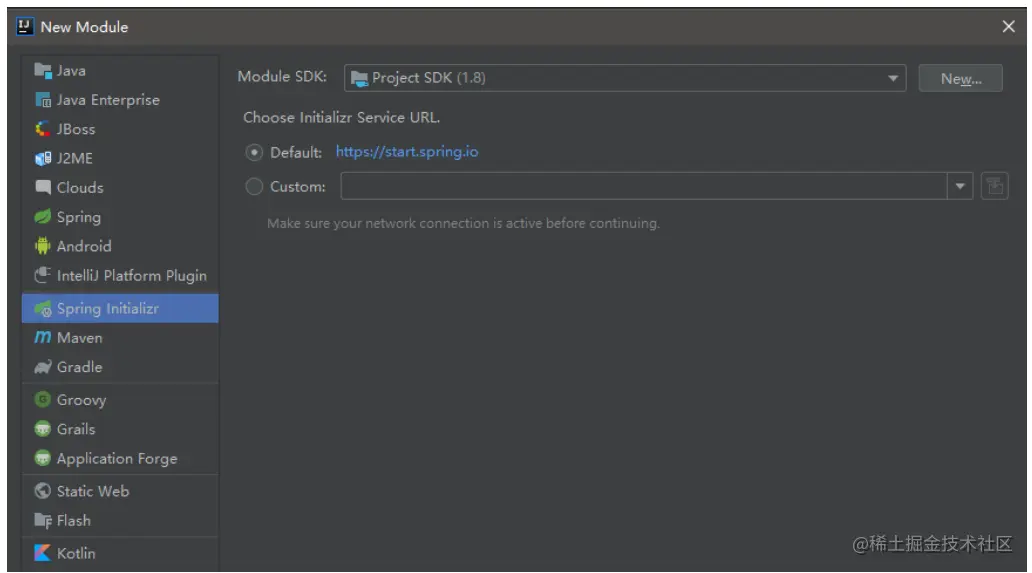Click the JBoss icon
The width and height of the screenshot is (1032, 573).
[43, 129]
